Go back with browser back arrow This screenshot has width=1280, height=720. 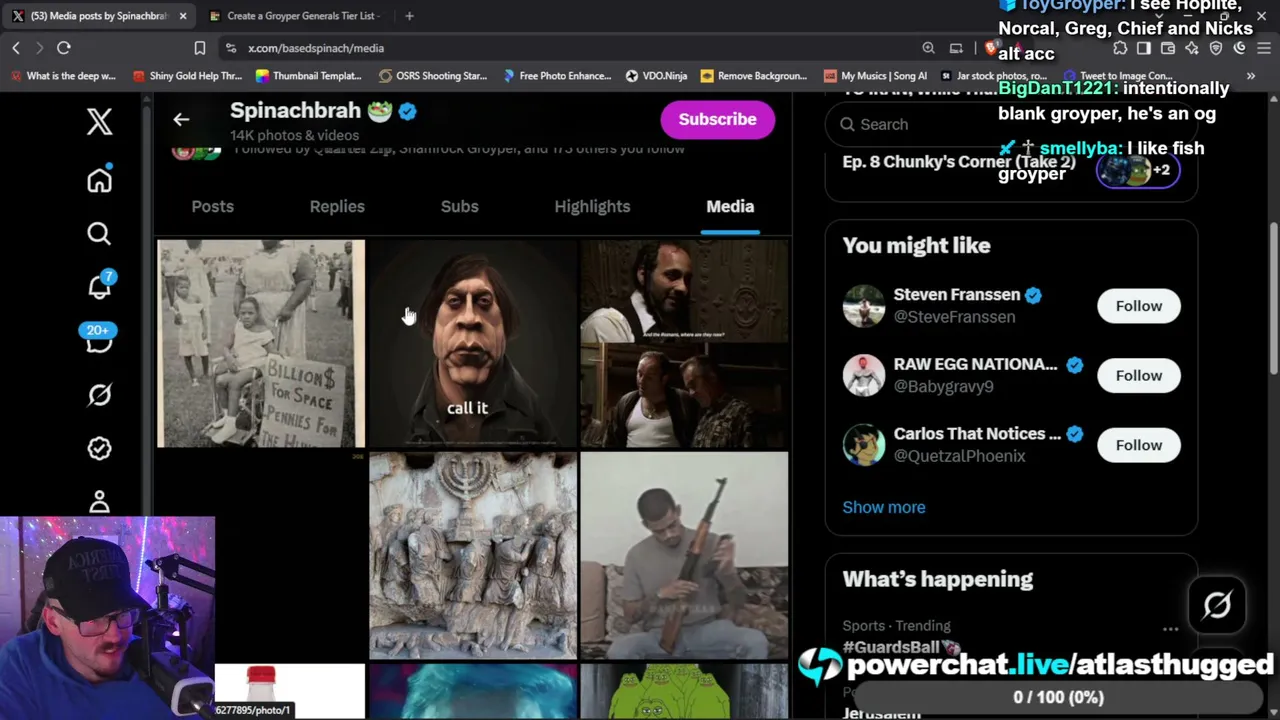tap(16, 48)
